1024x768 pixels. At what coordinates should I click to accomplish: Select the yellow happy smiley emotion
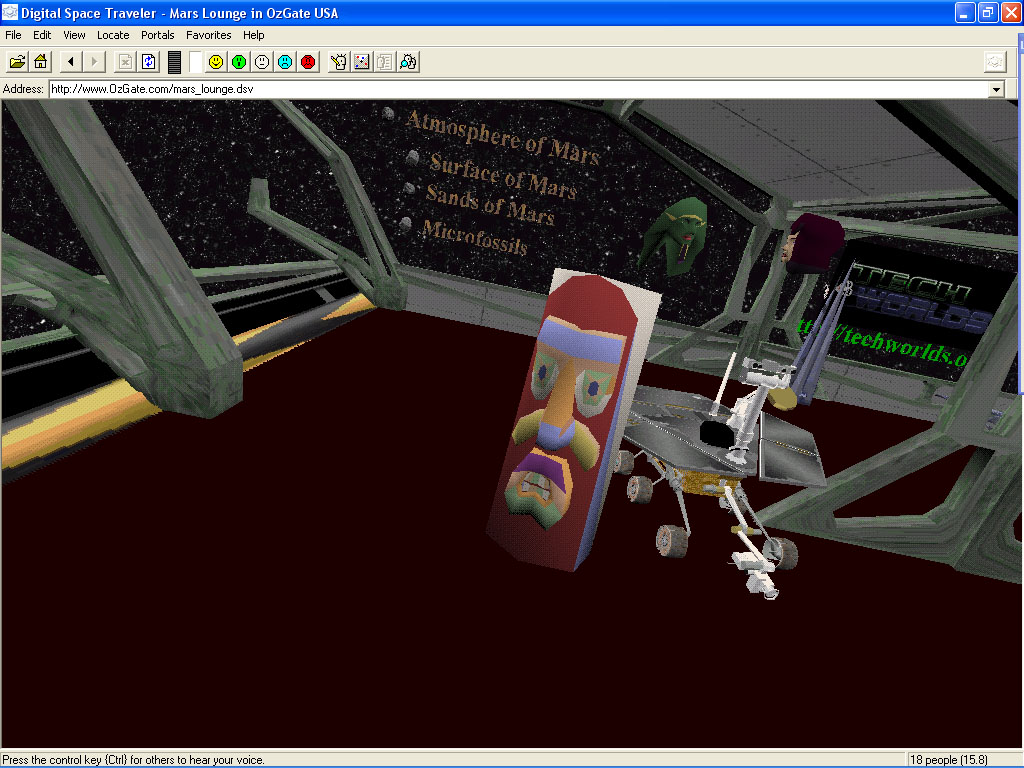point(216,62)
